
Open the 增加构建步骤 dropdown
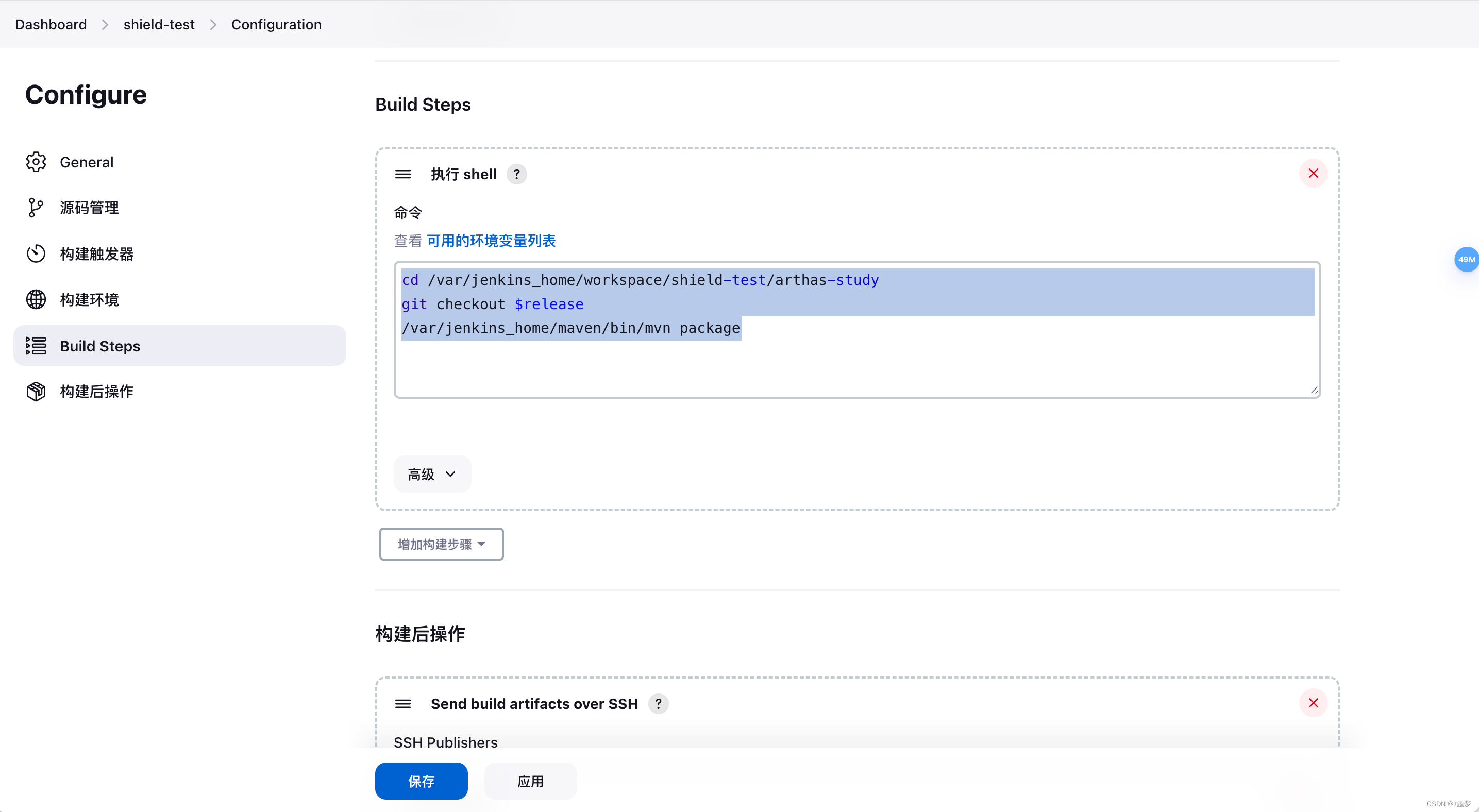coord(441,544)
